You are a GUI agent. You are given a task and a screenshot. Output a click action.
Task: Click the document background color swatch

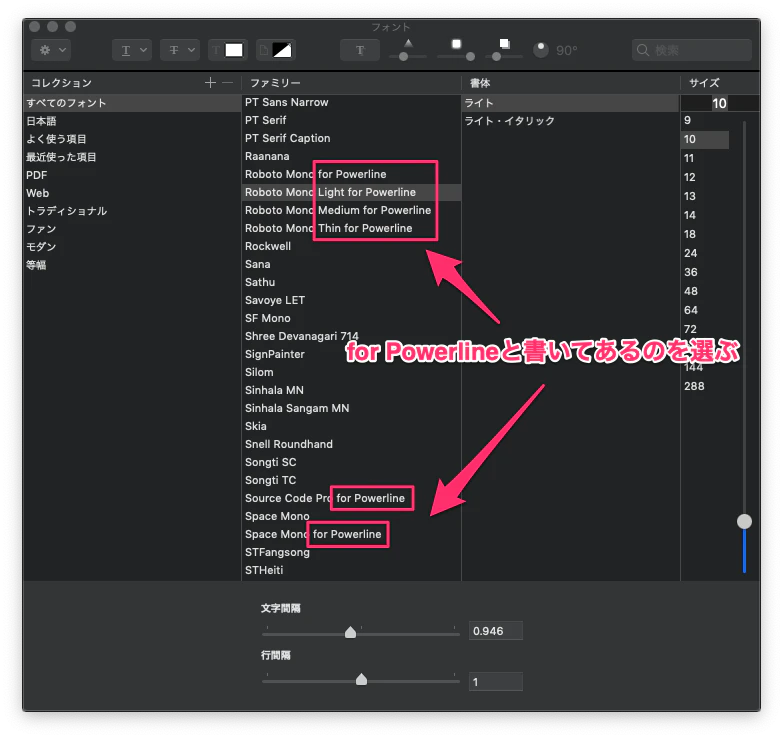coord(282,50)
